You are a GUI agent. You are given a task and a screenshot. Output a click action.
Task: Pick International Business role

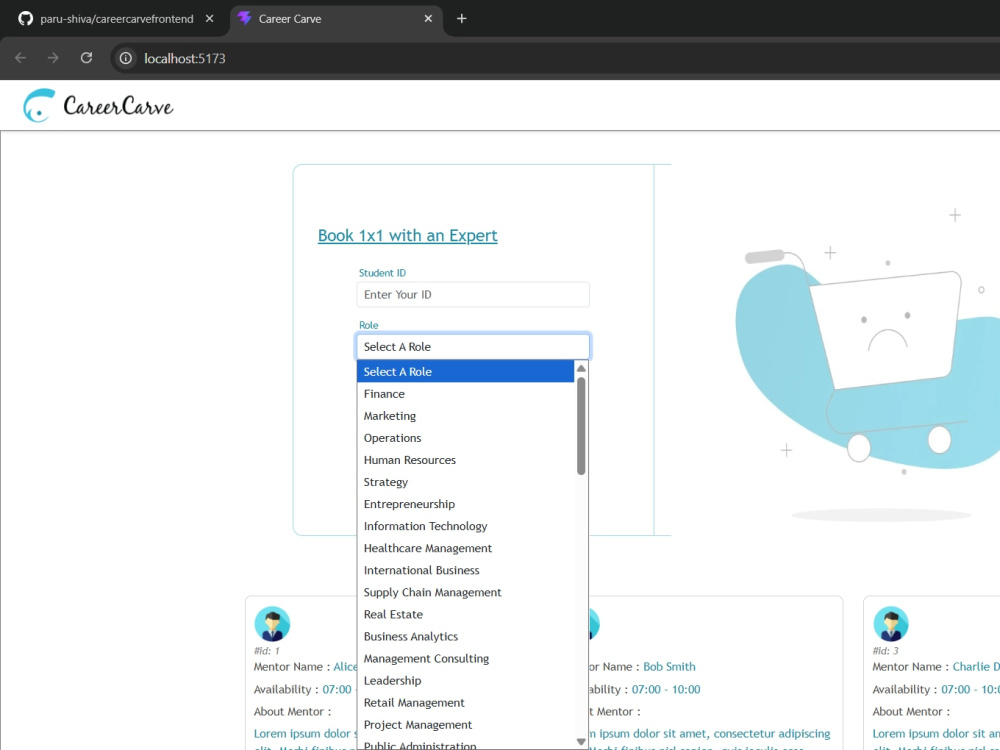(x=466, y=570)
